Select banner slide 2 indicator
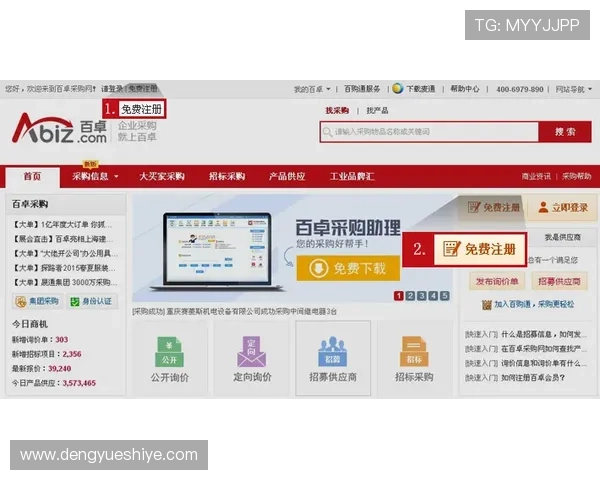 pos(410,296)
